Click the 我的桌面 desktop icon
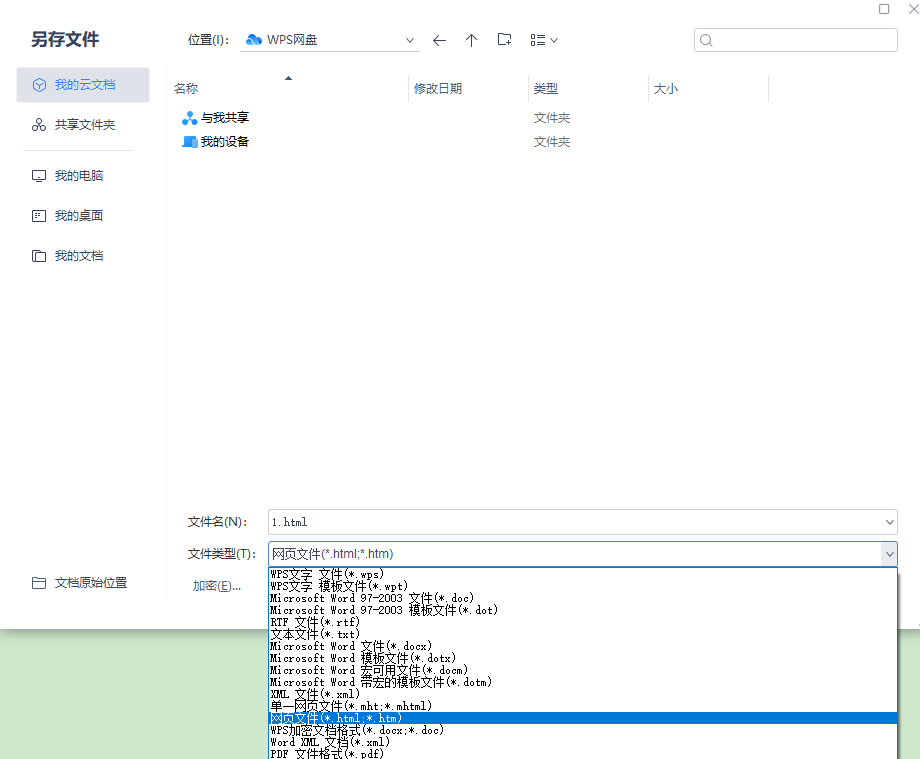920x759 pixels. point(39,216)
